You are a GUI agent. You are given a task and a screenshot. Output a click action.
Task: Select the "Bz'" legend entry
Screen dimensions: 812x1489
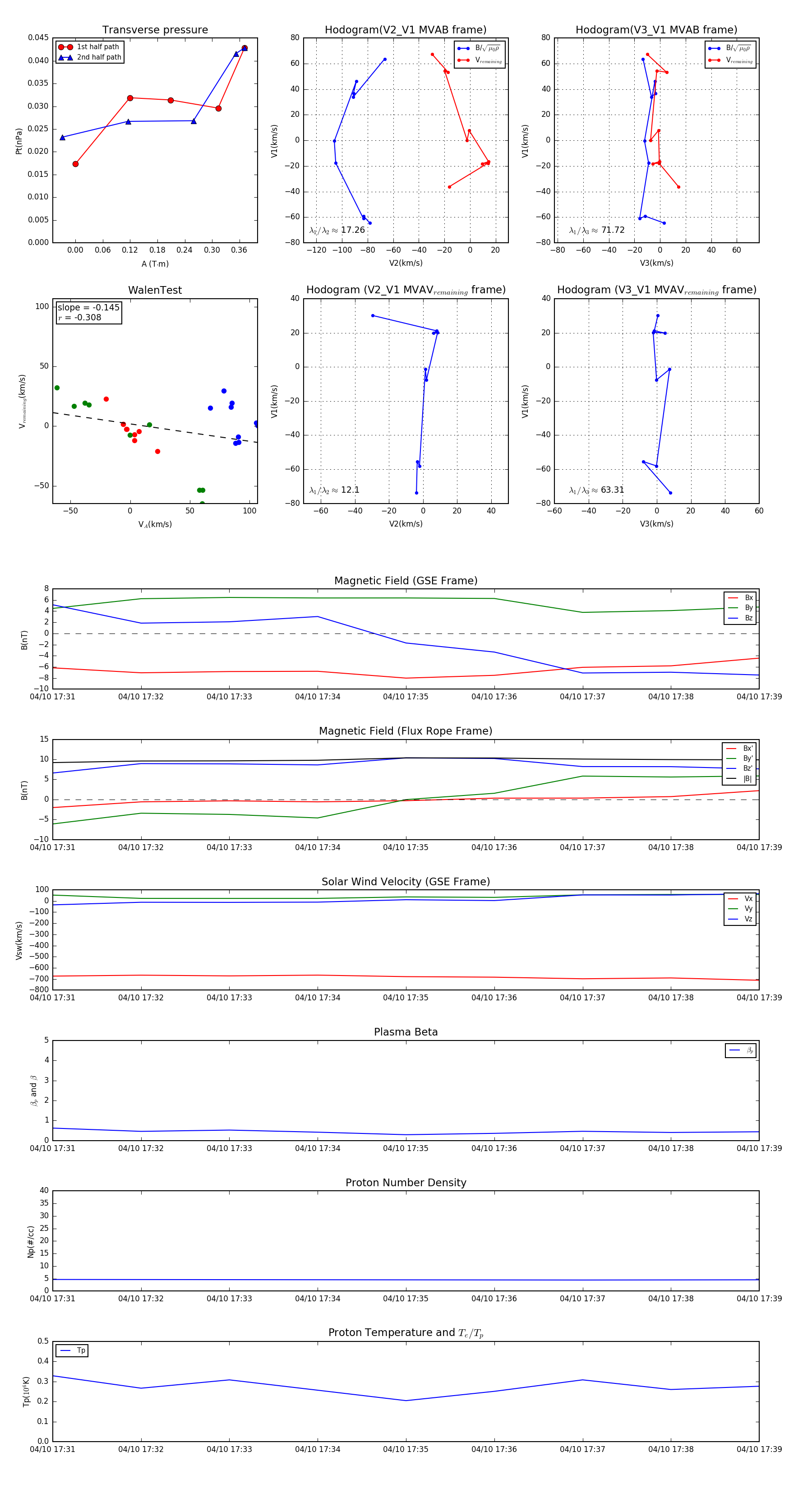[x=740, y=769]
